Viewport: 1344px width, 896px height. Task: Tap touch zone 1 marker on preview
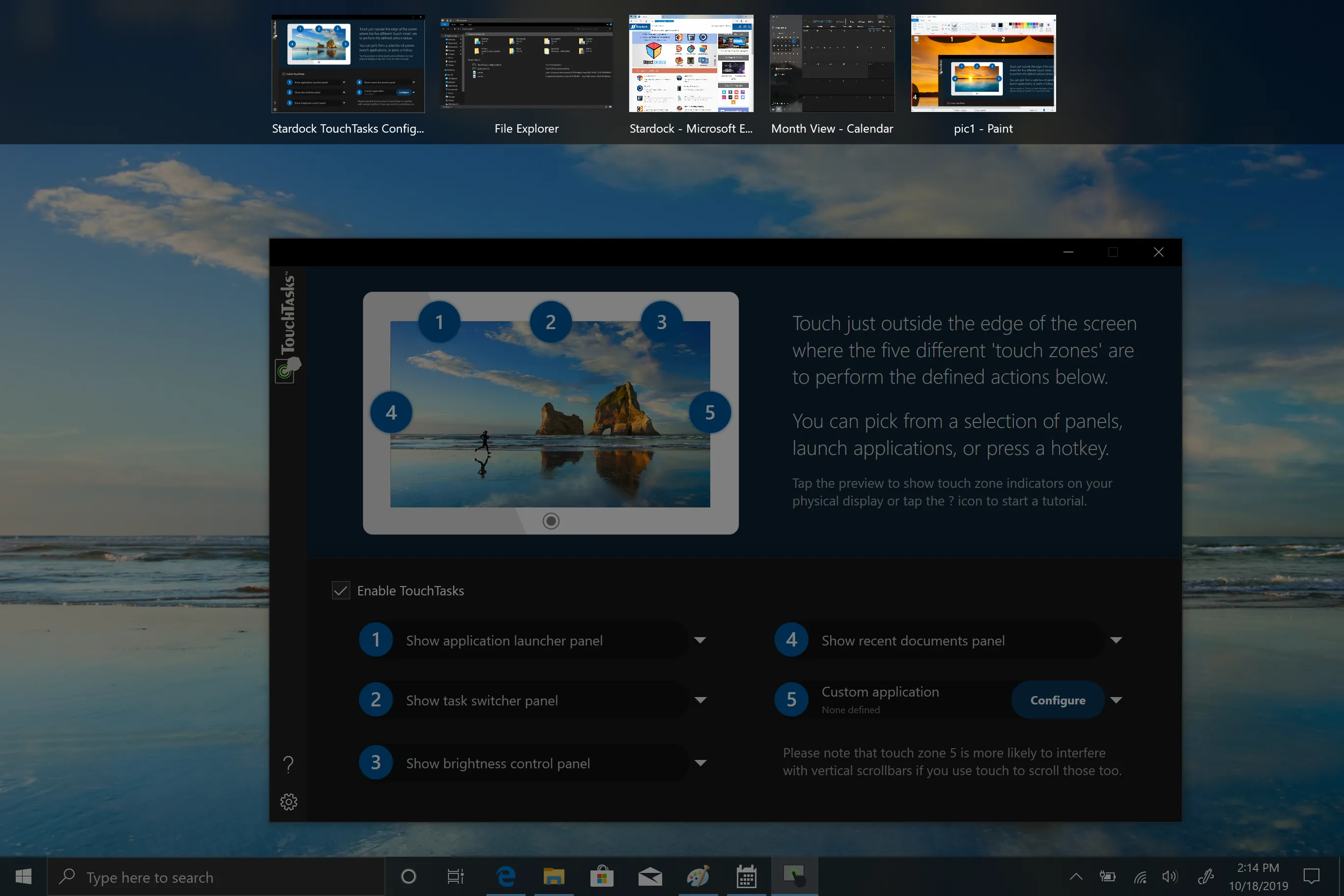pyautogui.click(x=439, y=322)
